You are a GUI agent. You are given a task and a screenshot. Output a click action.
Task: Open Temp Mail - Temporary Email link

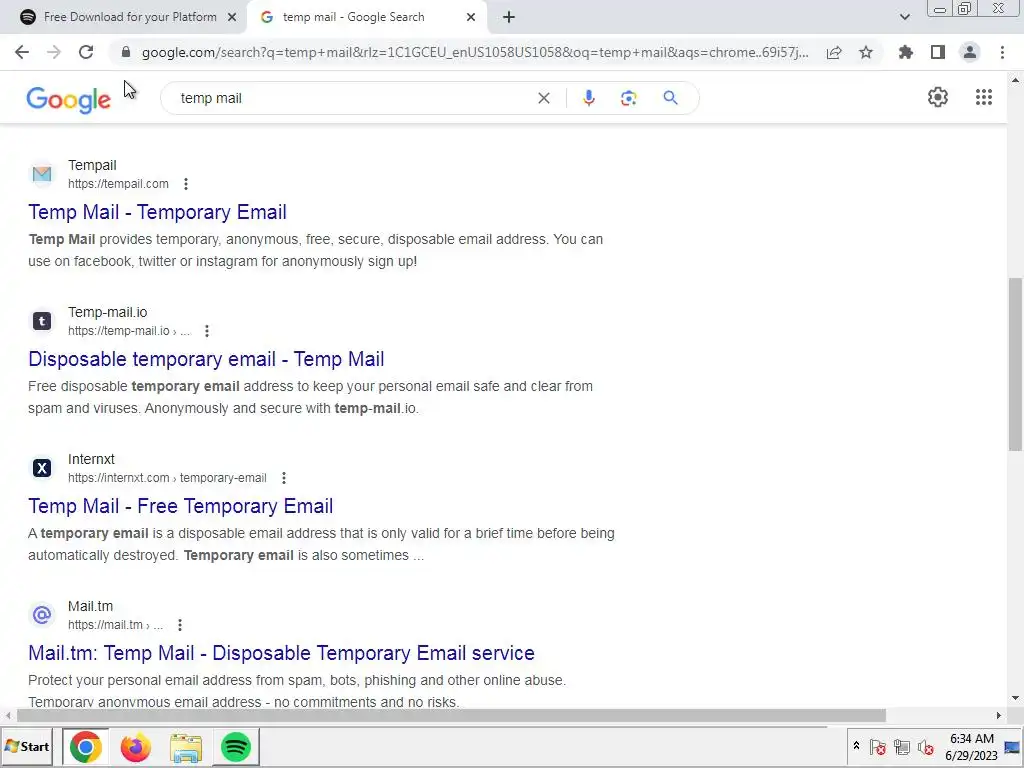click(157, 212)
